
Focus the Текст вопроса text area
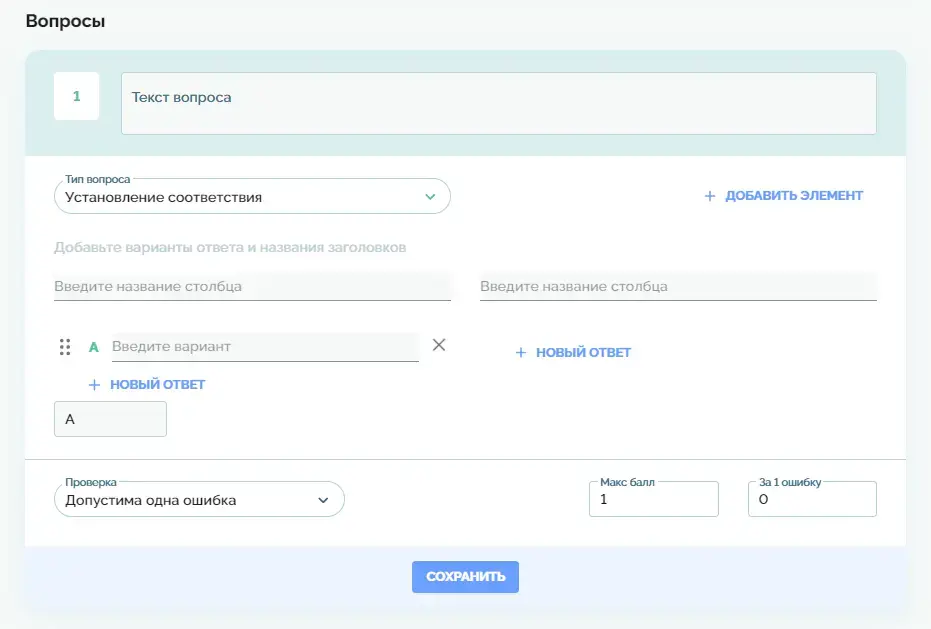pyautogui.click(x=498, y=103)
